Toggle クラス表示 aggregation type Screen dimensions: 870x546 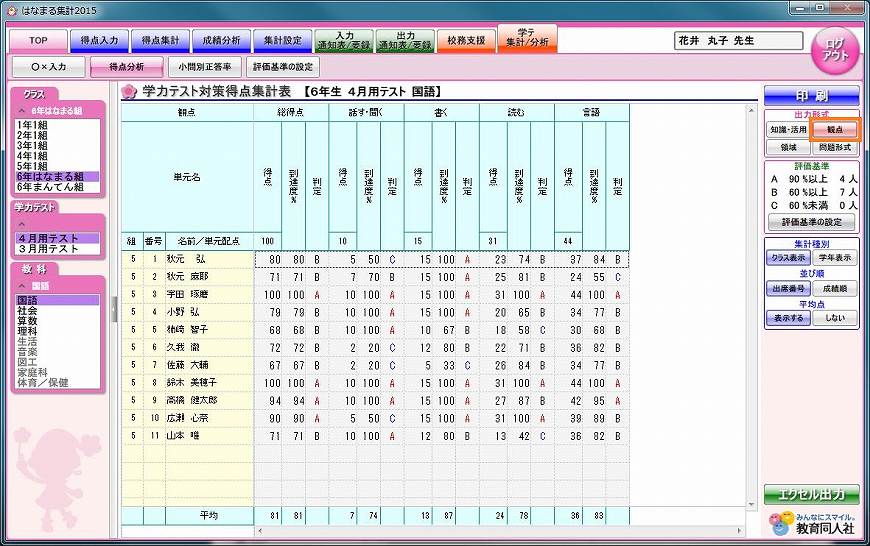point(788,258)
